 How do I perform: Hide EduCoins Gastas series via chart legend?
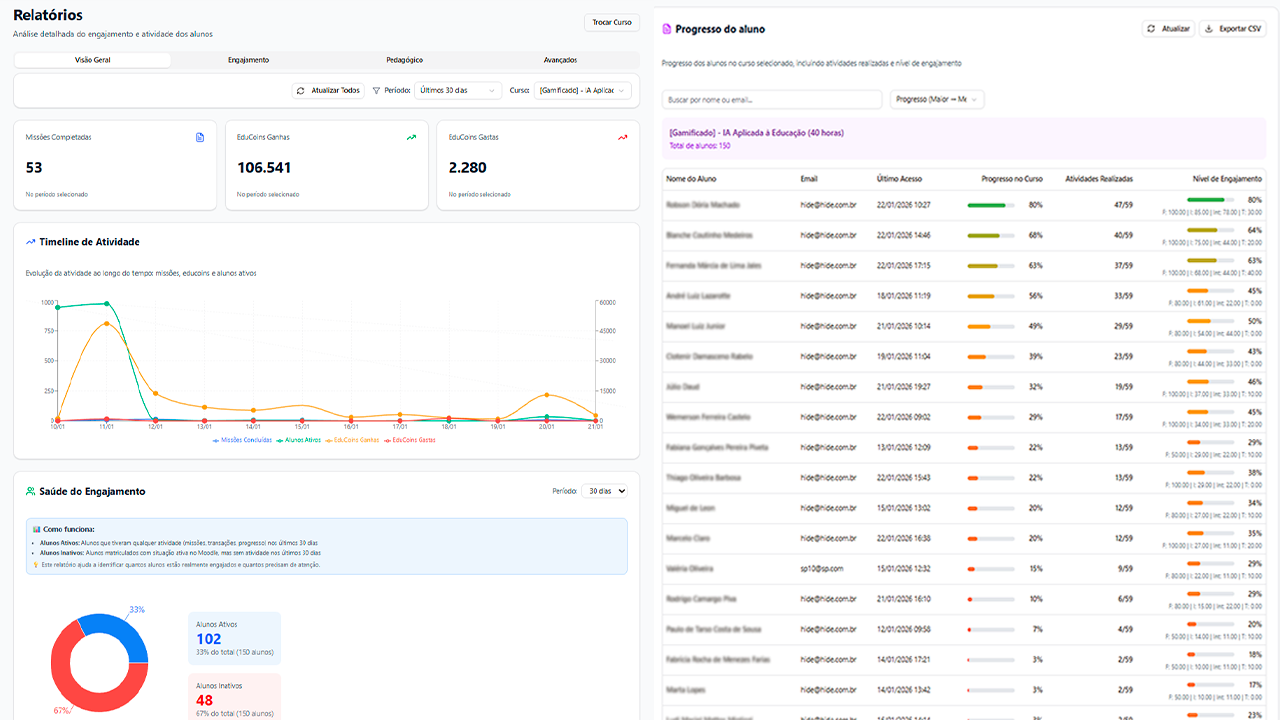[x=410, y=440]
